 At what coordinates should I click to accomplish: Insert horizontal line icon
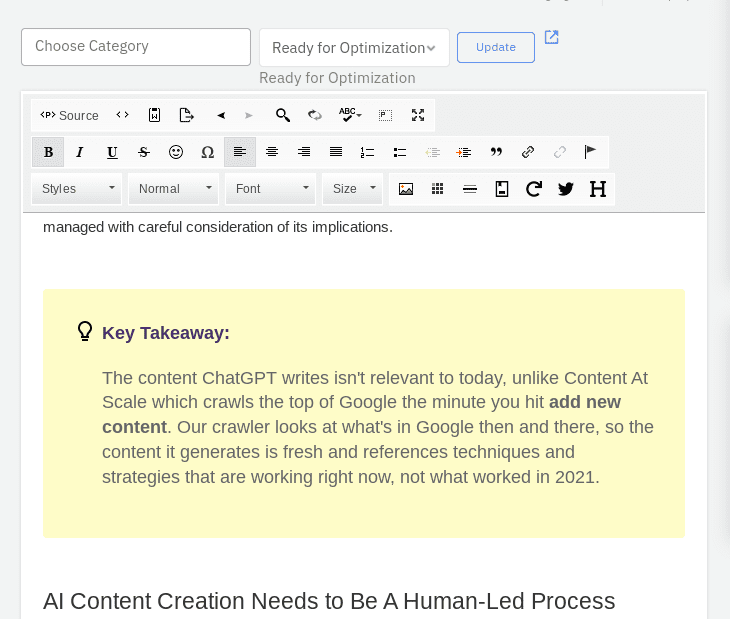470,189
